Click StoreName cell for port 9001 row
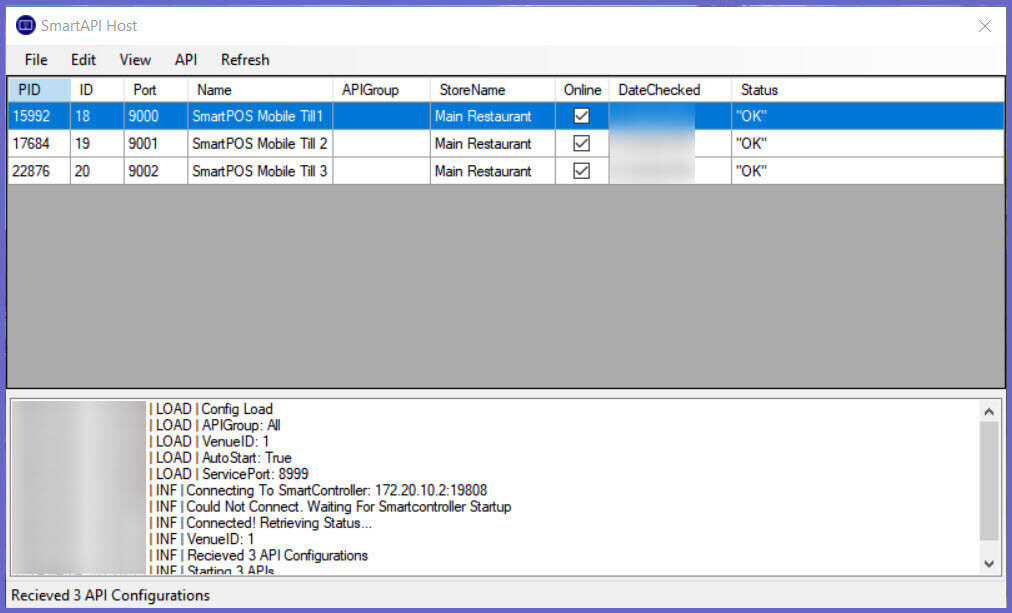1012x613 pixels. (x=492, y=143)
